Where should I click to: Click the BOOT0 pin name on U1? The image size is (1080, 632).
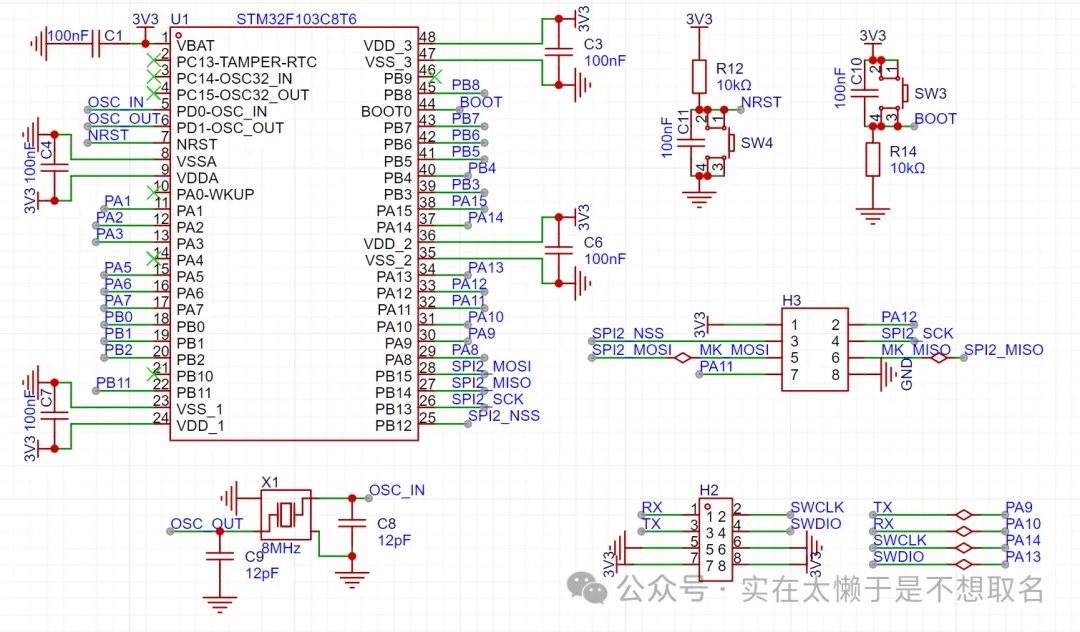pyautogui.click(x=386, y=111)
